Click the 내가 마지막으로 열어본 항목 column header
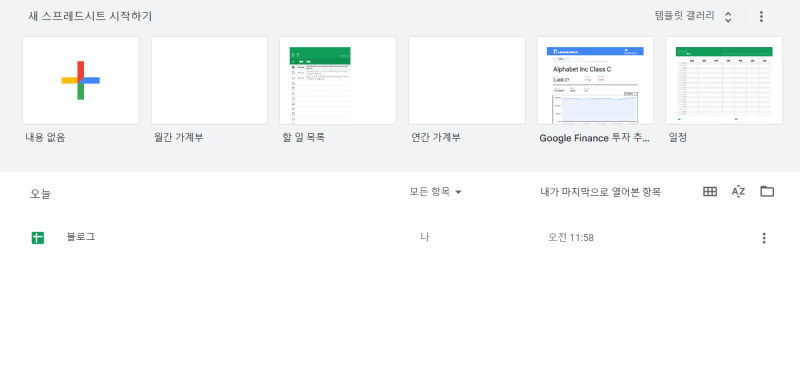The height and width of the screenshot is (383, 800). point(601,192)
